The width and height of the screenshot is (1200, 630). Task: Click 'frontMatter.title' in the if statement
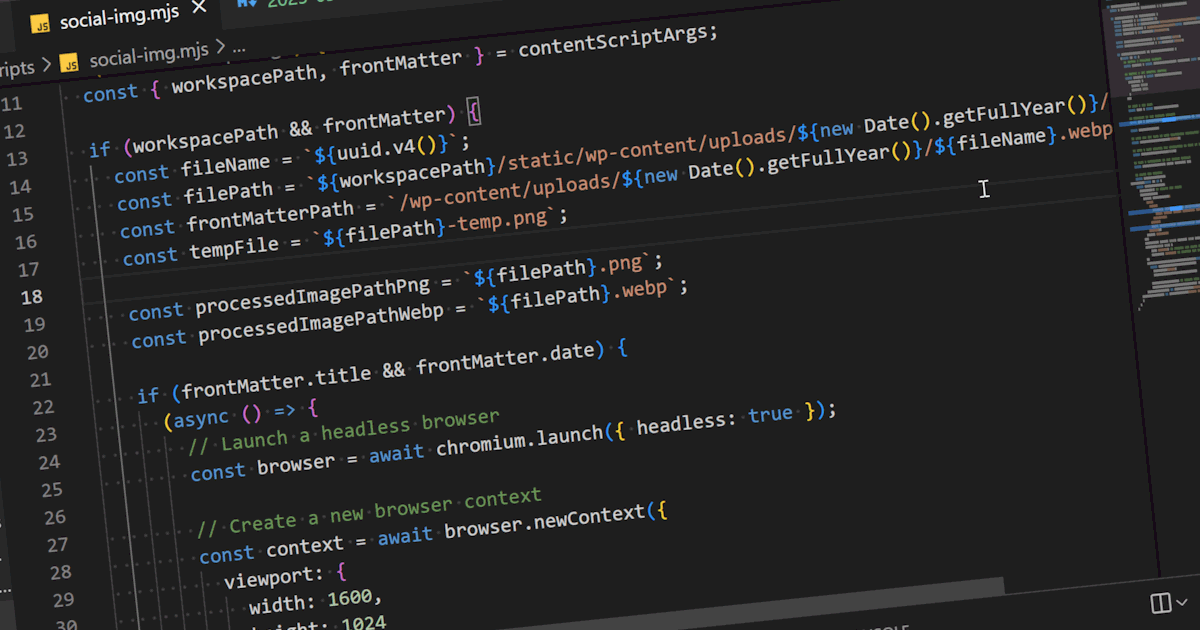276,380
